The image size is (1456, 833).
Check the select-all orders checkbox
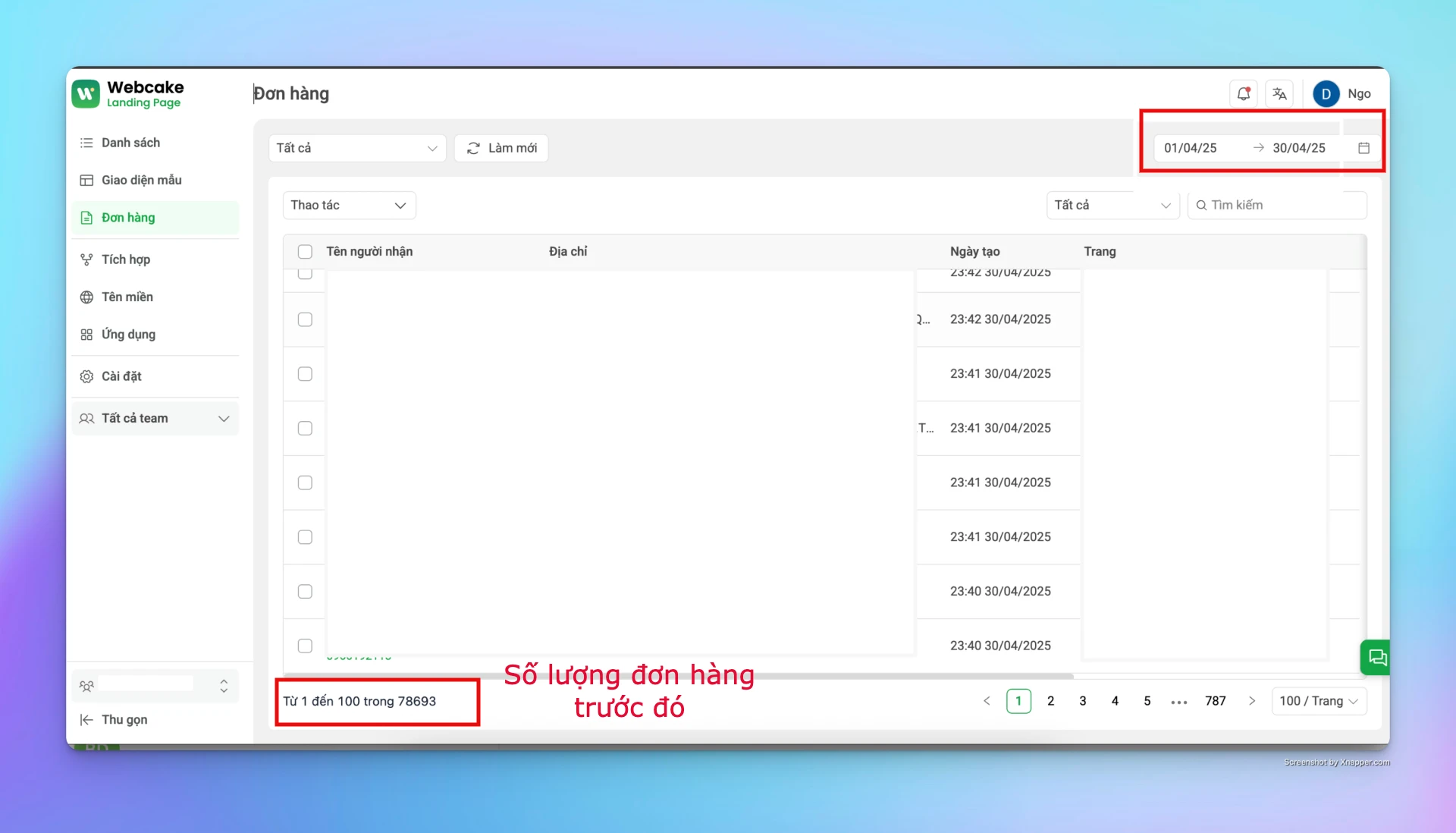tap(305, 252)
